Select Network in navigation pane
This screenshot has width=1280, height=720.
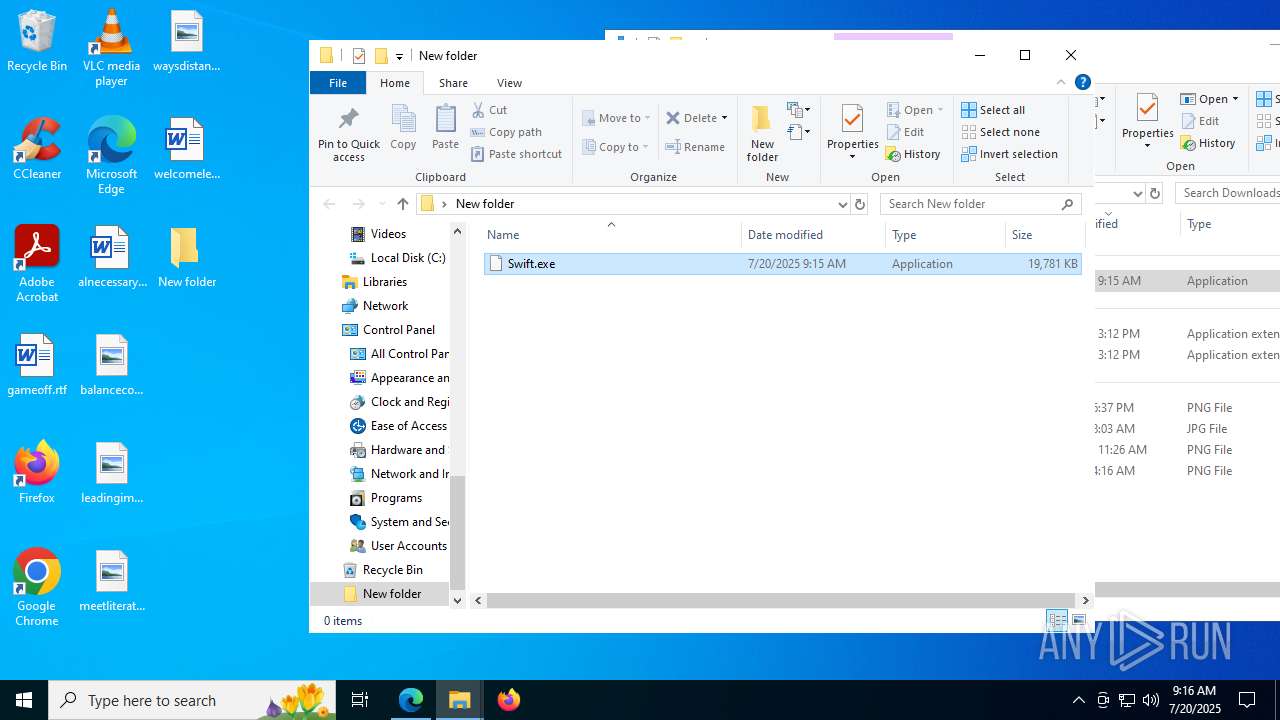point(385,306)
